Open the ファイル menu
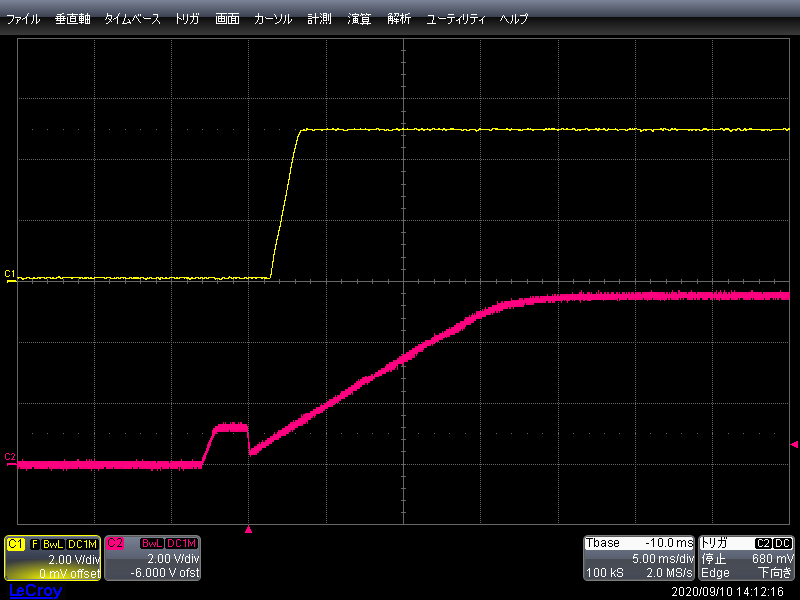 point(23,19)
